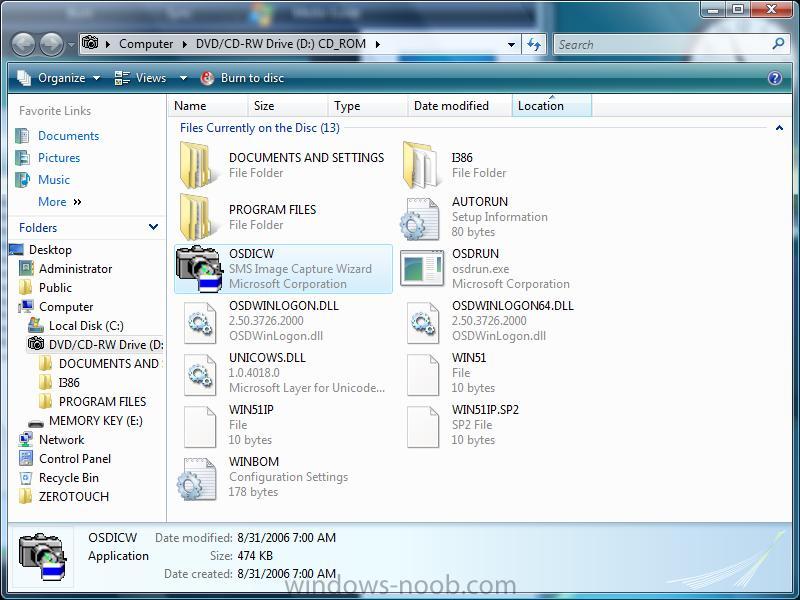
Task: Select the OSDICW camera application icon
Action: tap(199, 269)
